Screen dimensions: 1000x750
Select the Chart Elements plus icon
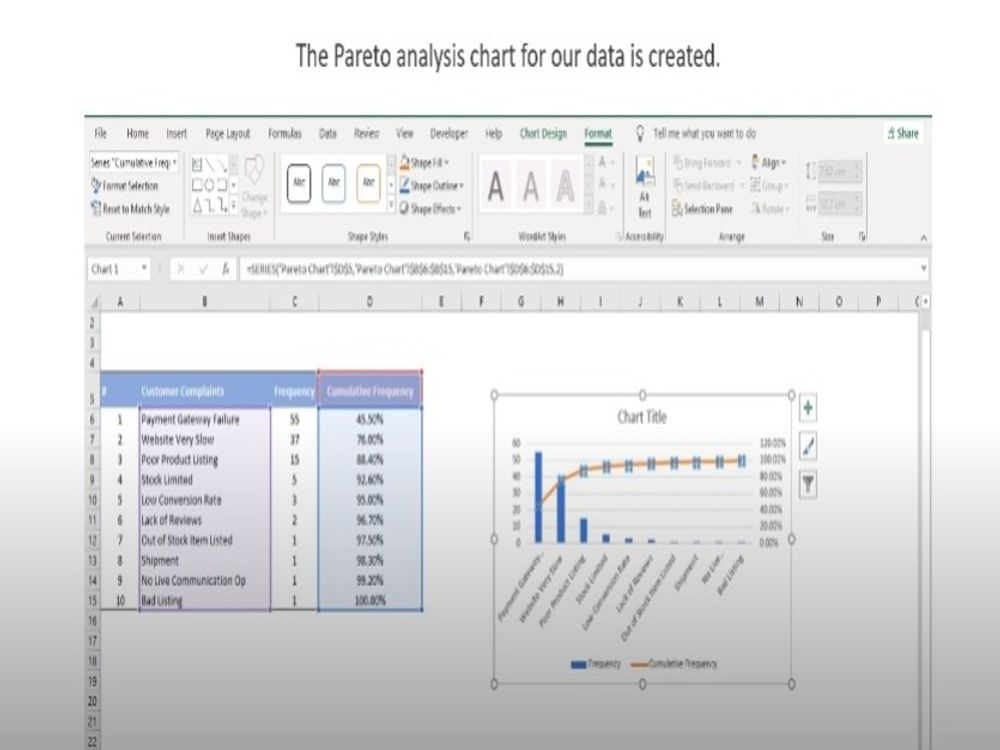point(810,409)
